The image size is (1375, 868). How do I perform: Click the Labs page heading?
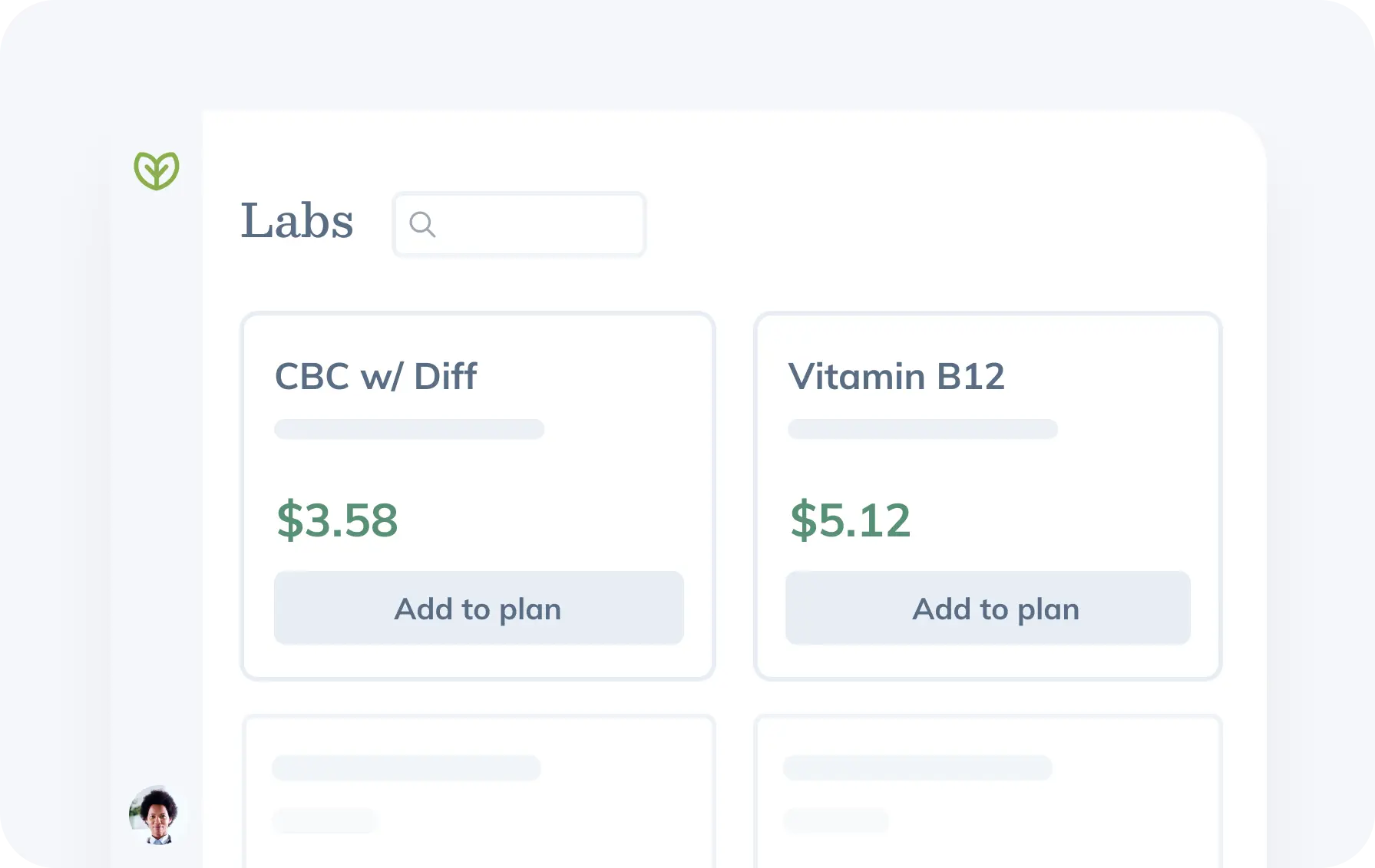tap(297, 221)
